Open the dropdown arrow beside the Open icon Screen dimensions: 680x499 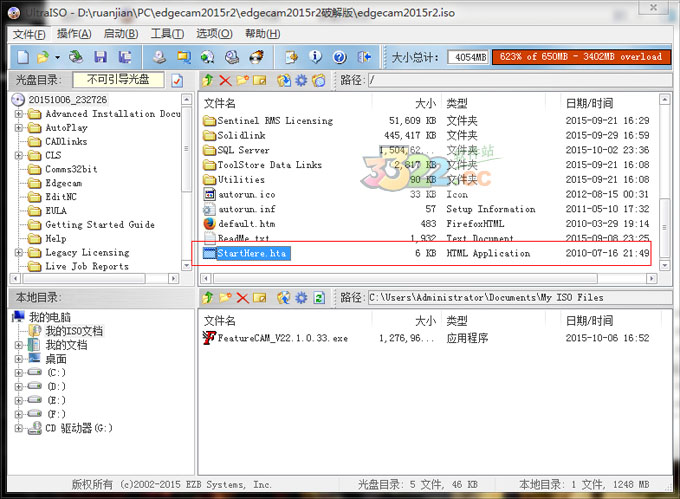[57, 57]
